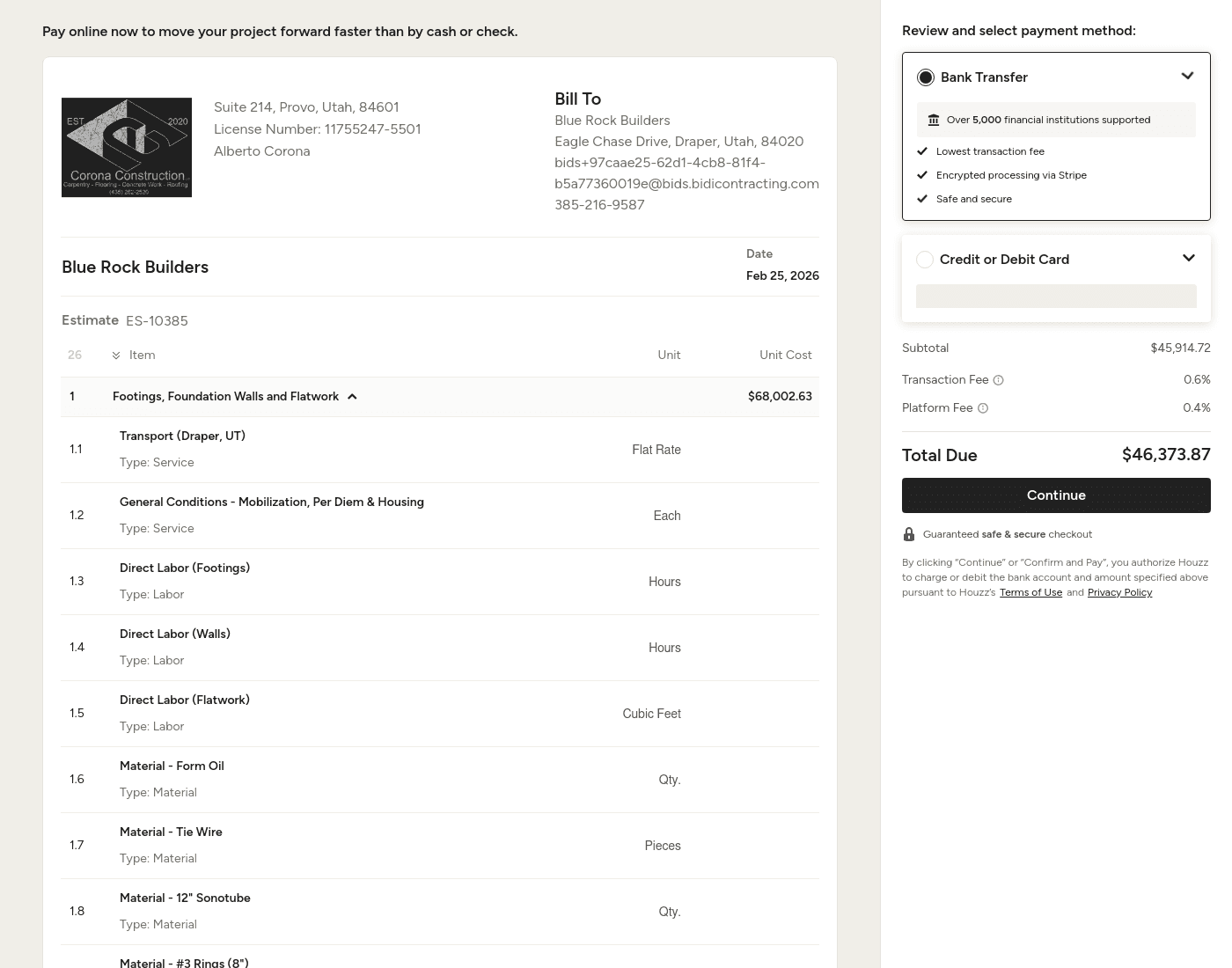Image resolution: width=1232 pixels, height=968 pixels.
Task: Click the padlock secure checkout icon
Action: (909, 534)
